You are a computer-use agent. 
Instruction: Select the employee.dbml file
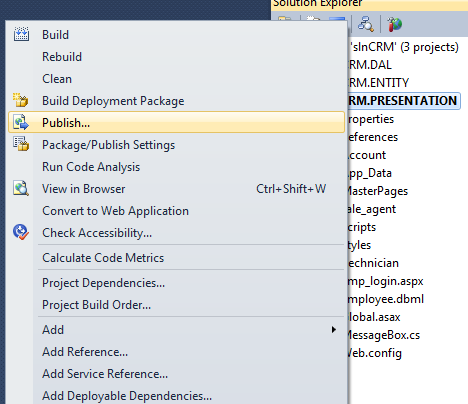pyautogui.click(x=386, y=299)
